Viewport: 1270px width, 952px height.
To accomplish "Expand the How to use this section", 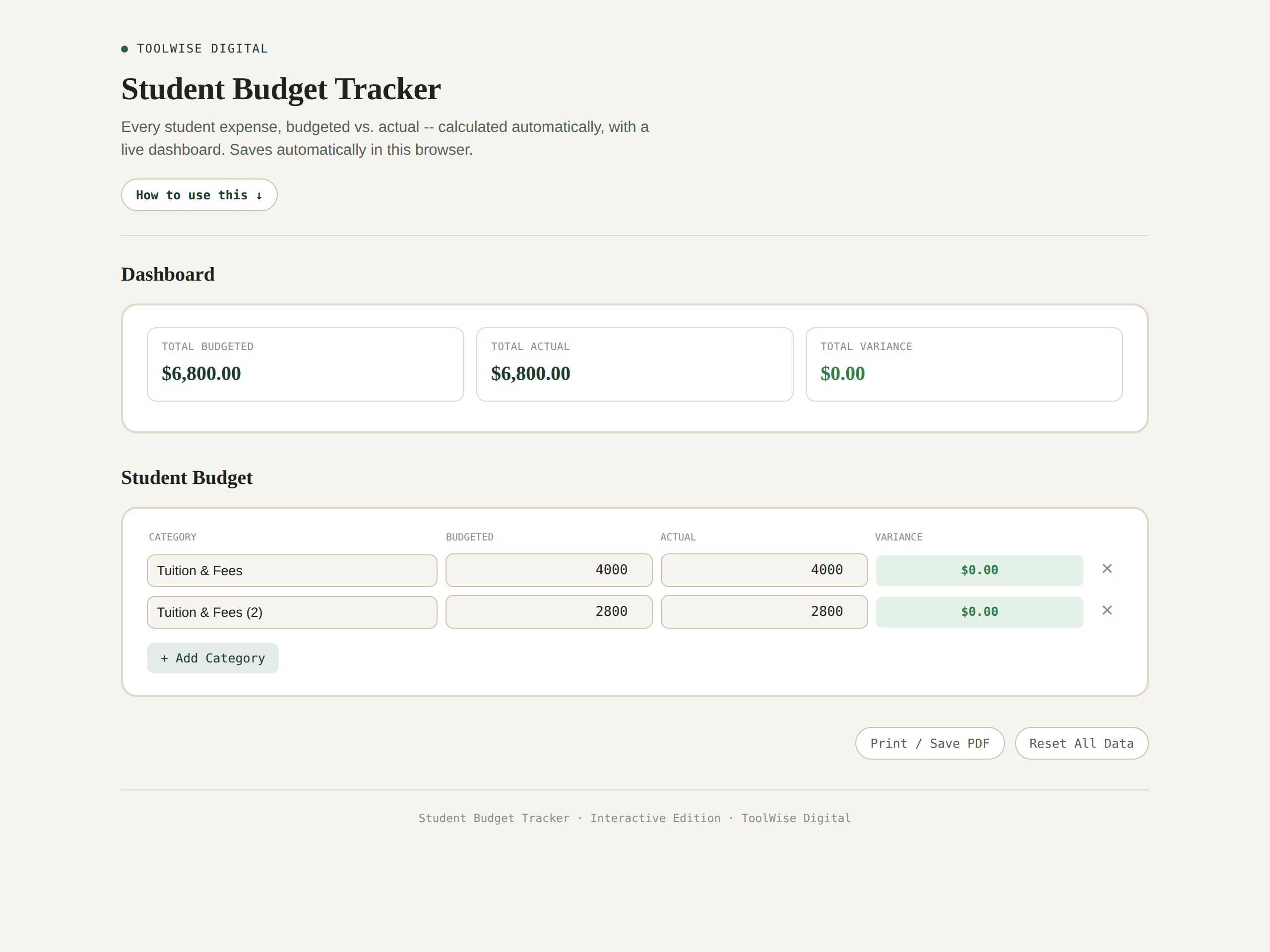I will 199,195.
